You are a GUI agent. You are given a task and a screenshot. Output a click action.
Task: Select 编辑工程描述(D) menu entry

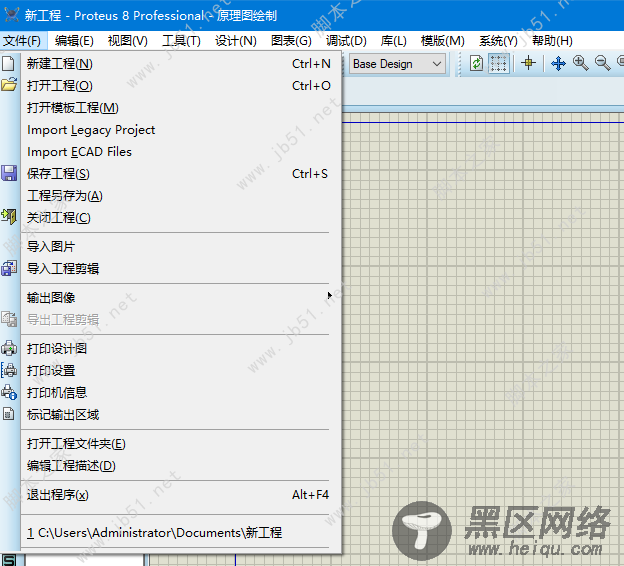(x=181, y=466)
